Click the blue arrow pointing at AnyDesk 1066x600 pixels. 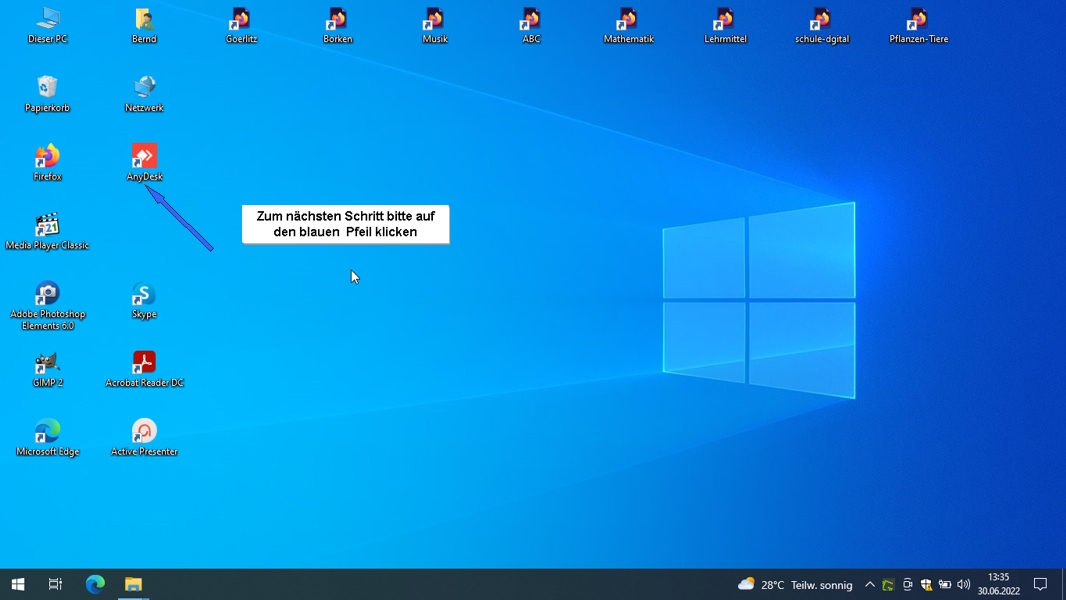click(x=180, y=218)
